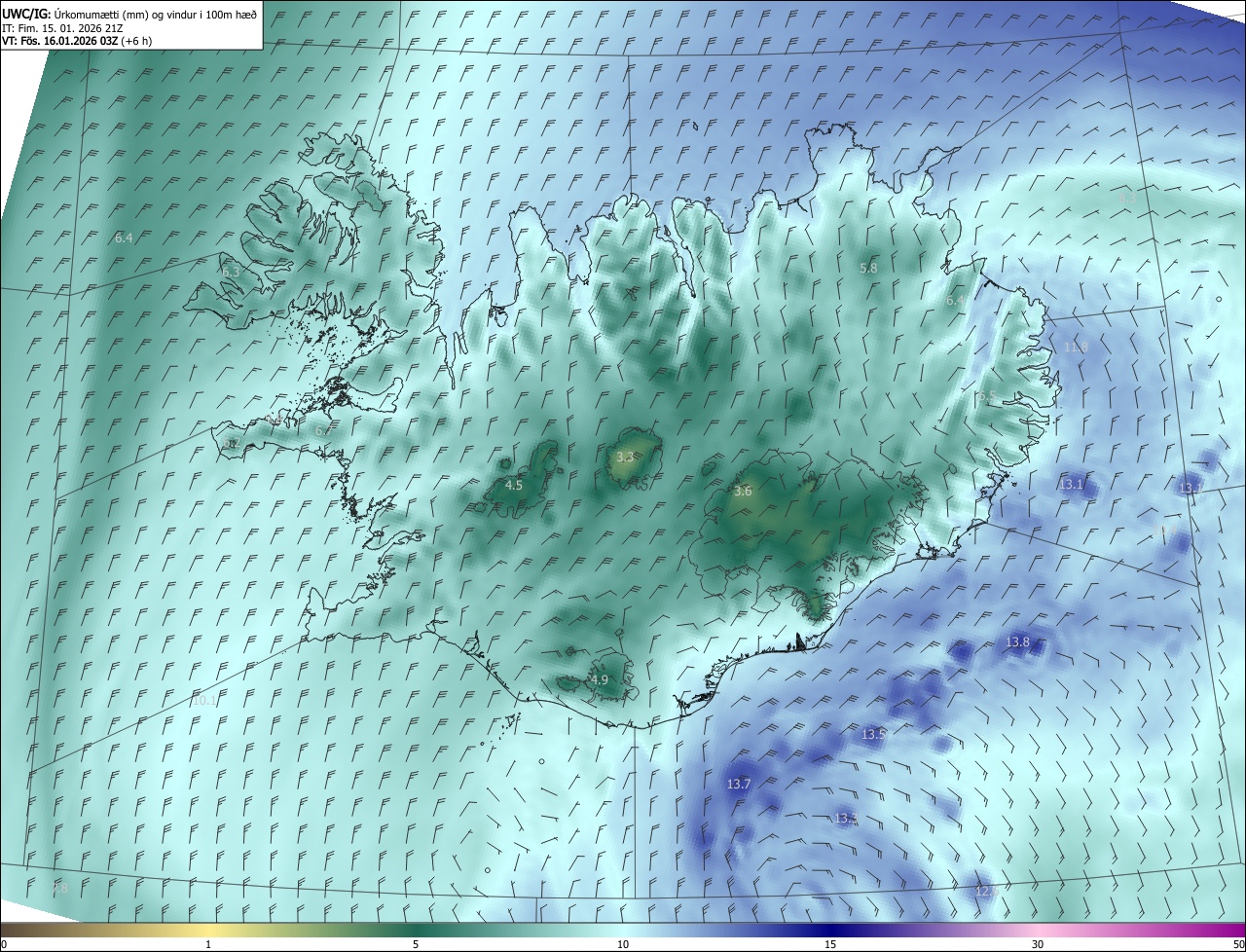The width and height of the screenshot is (1246, 952).
Task: Click the 13.8 precipitable water maximum label
Action: coord(1017,642)
